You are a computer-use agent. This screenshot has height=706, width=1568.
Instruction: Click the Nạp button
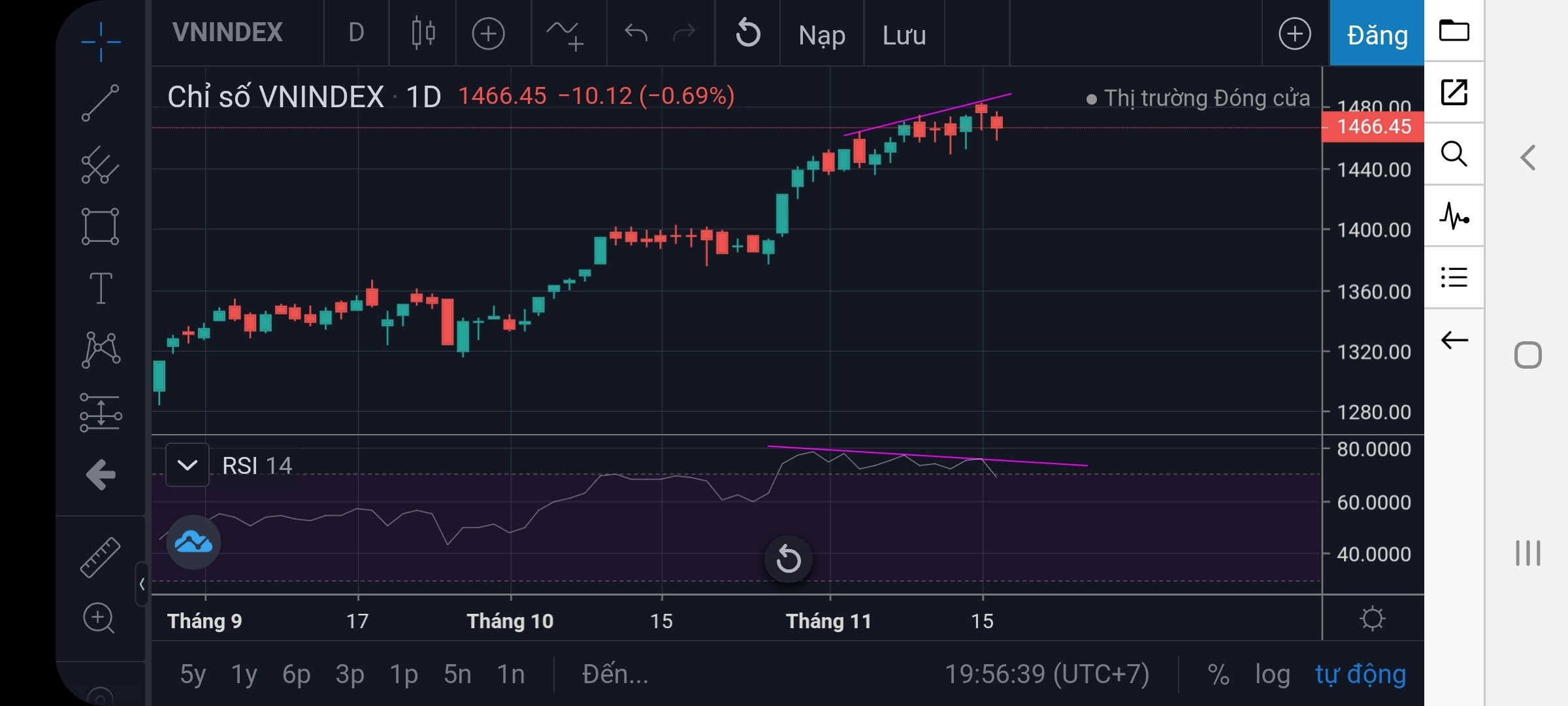822,35
